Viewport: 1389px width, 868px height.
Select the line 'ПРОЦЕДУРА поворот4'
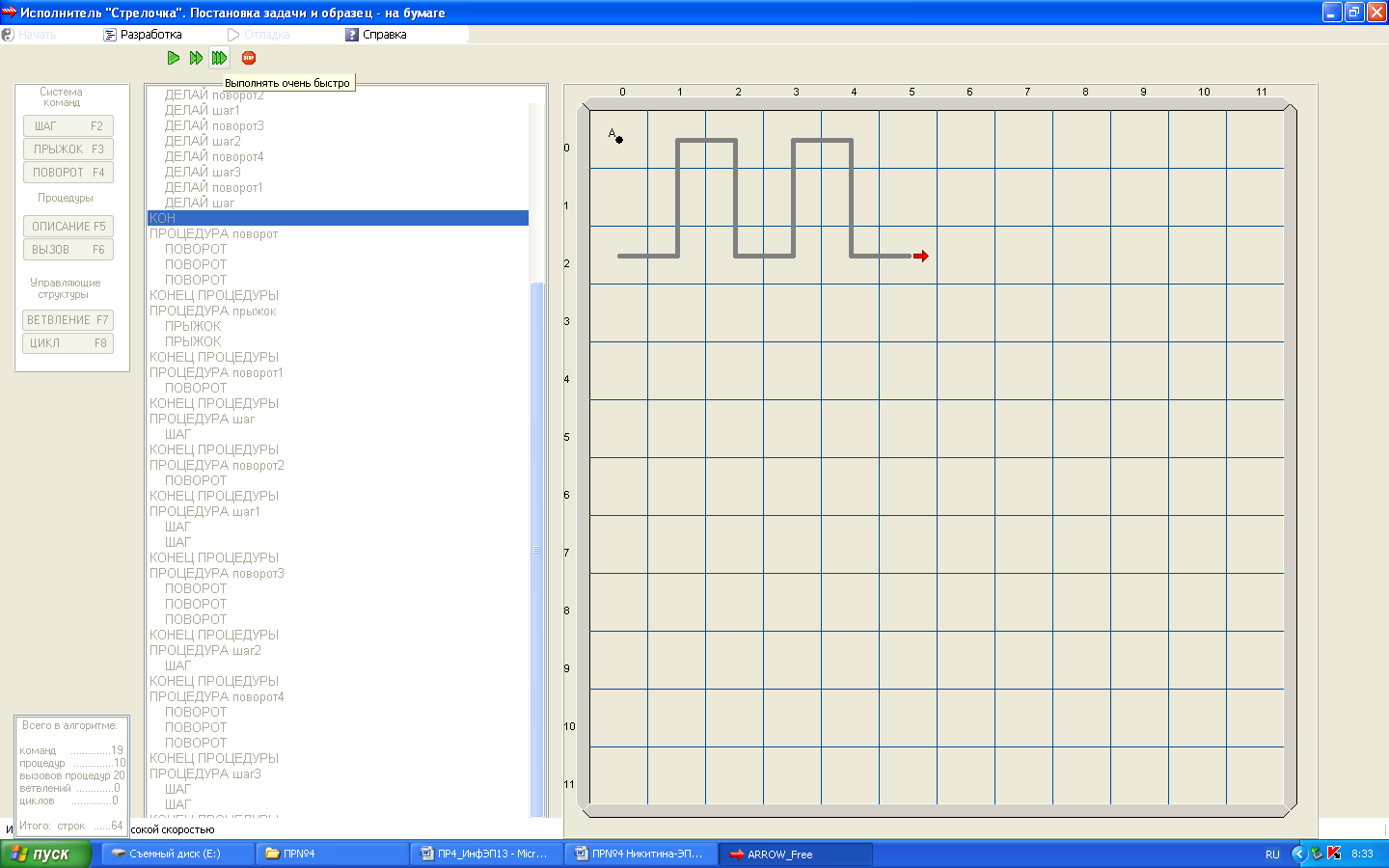[x=216, y=696]
